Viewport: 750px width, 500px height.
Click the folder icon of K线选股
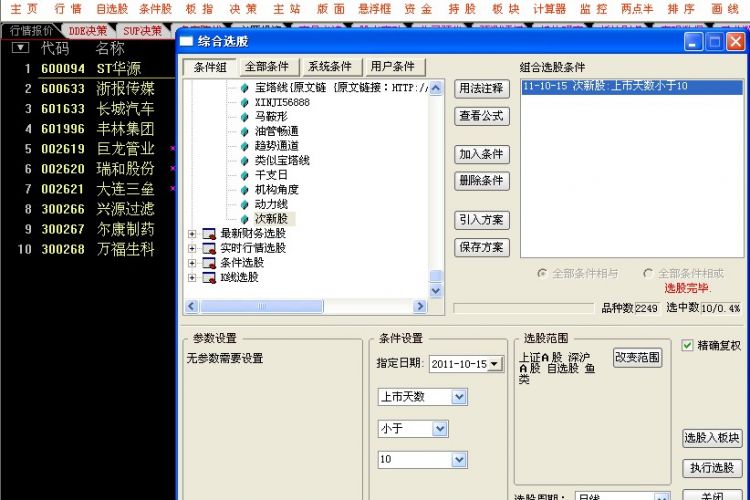[209, 278]
